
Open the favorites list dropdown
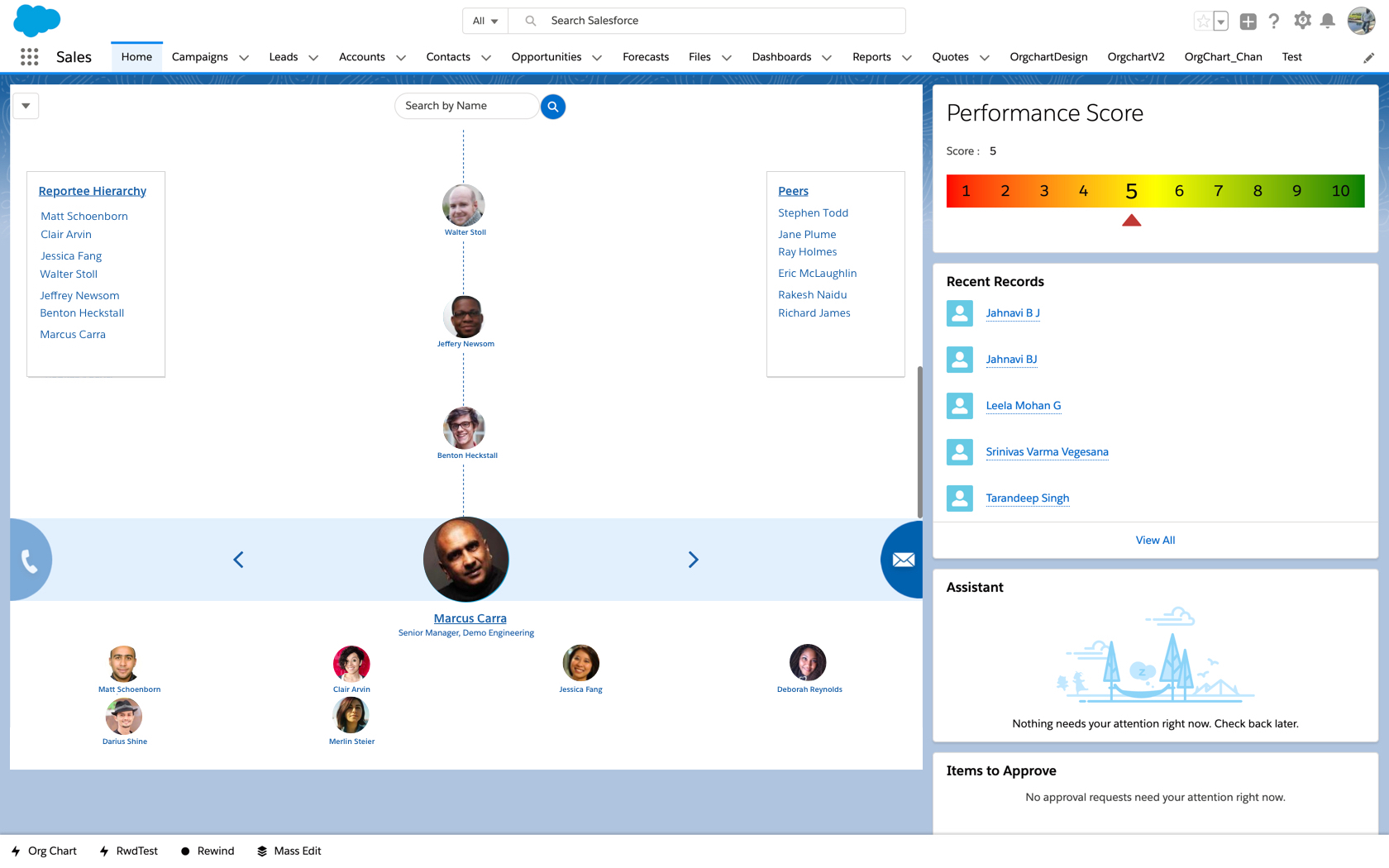coord(1221,21)
